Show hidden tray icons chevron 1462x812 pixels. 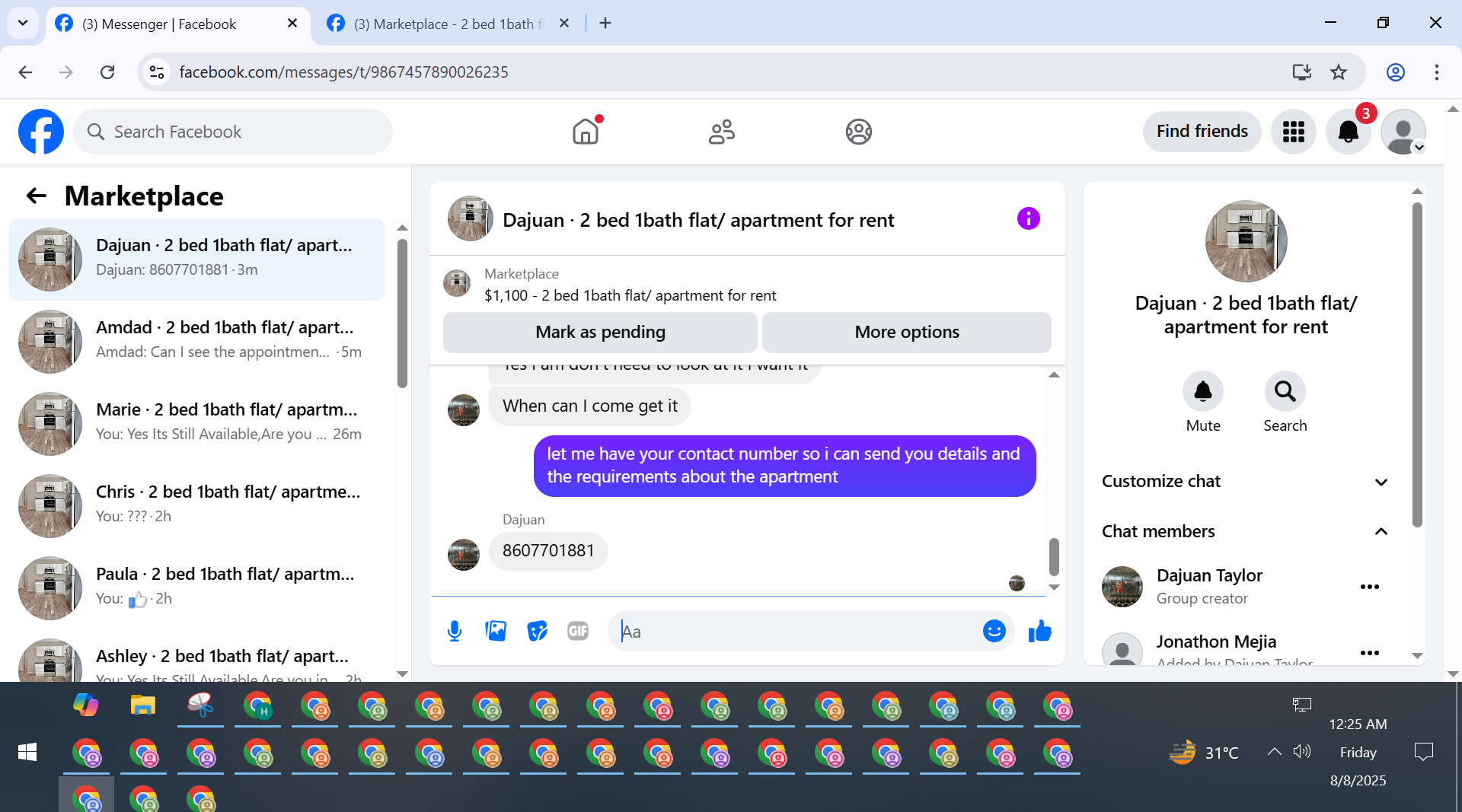[1274, 752]
